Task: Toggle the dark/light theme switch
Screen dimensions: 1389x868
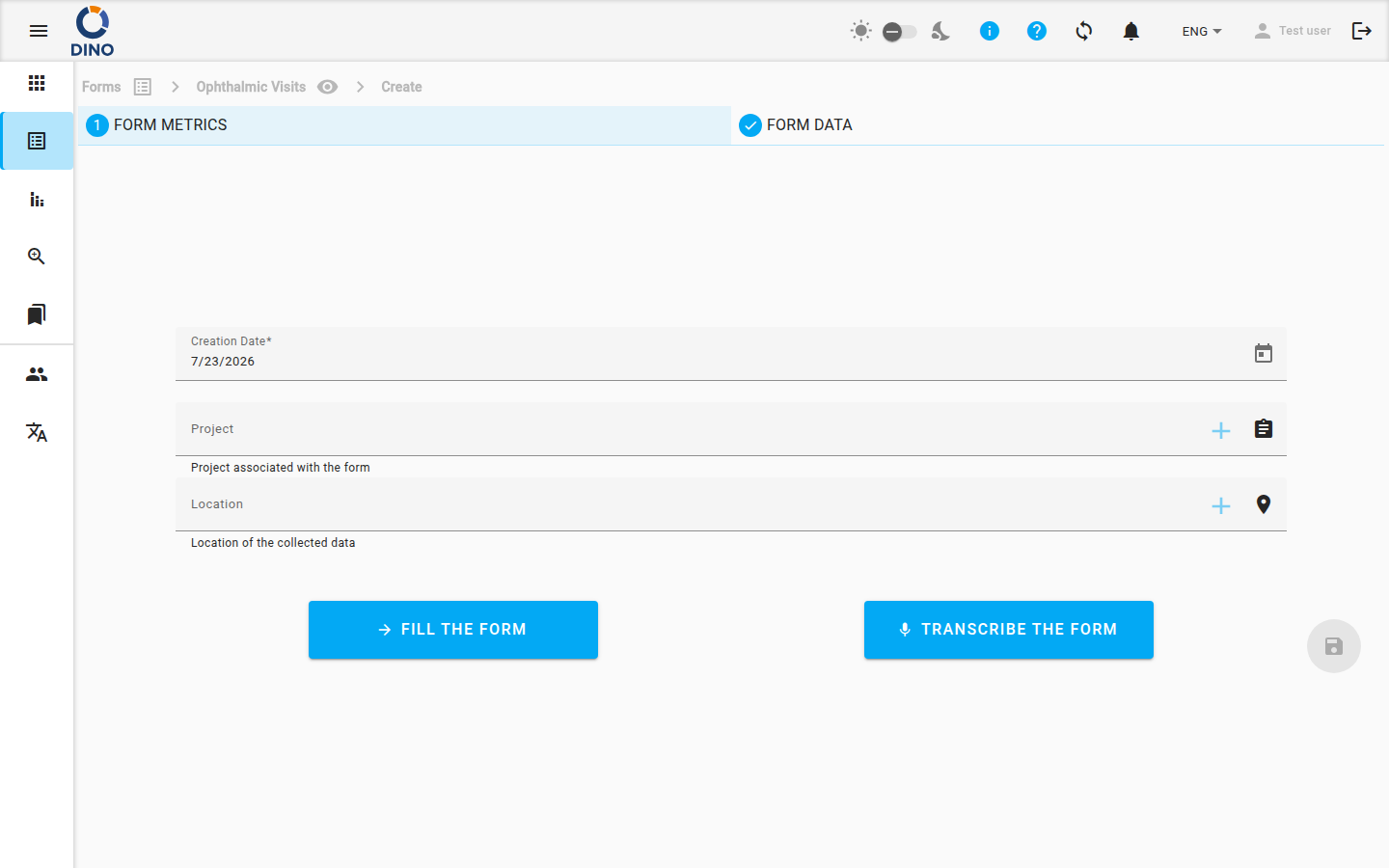Action: click(899, 32)
